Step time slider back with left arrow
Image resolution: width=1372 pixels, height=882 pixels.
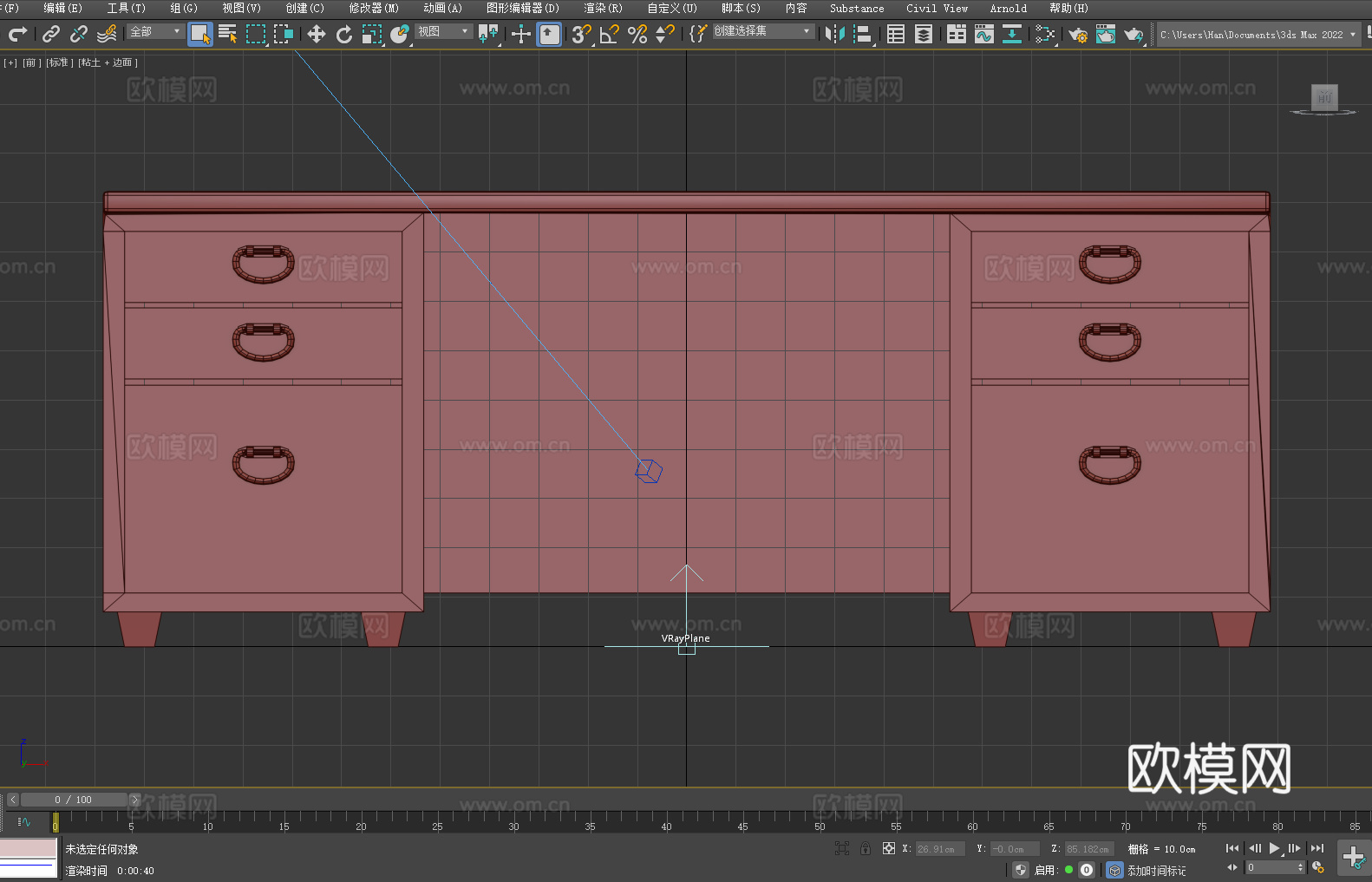[x=13, y=800]
